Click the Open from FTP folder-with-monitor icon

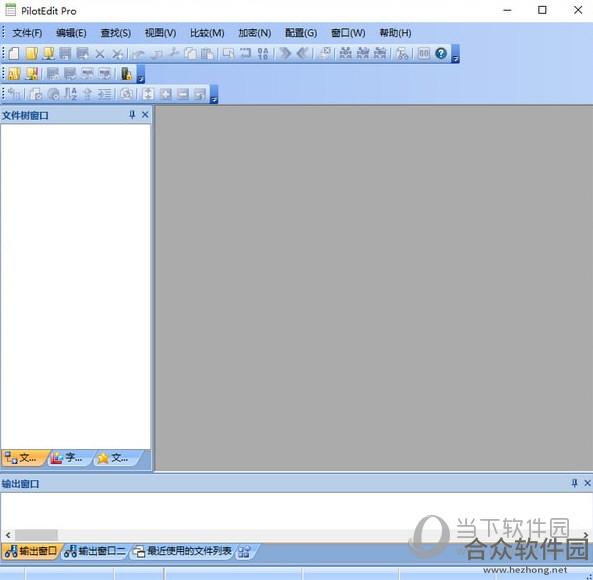point(48,54)
